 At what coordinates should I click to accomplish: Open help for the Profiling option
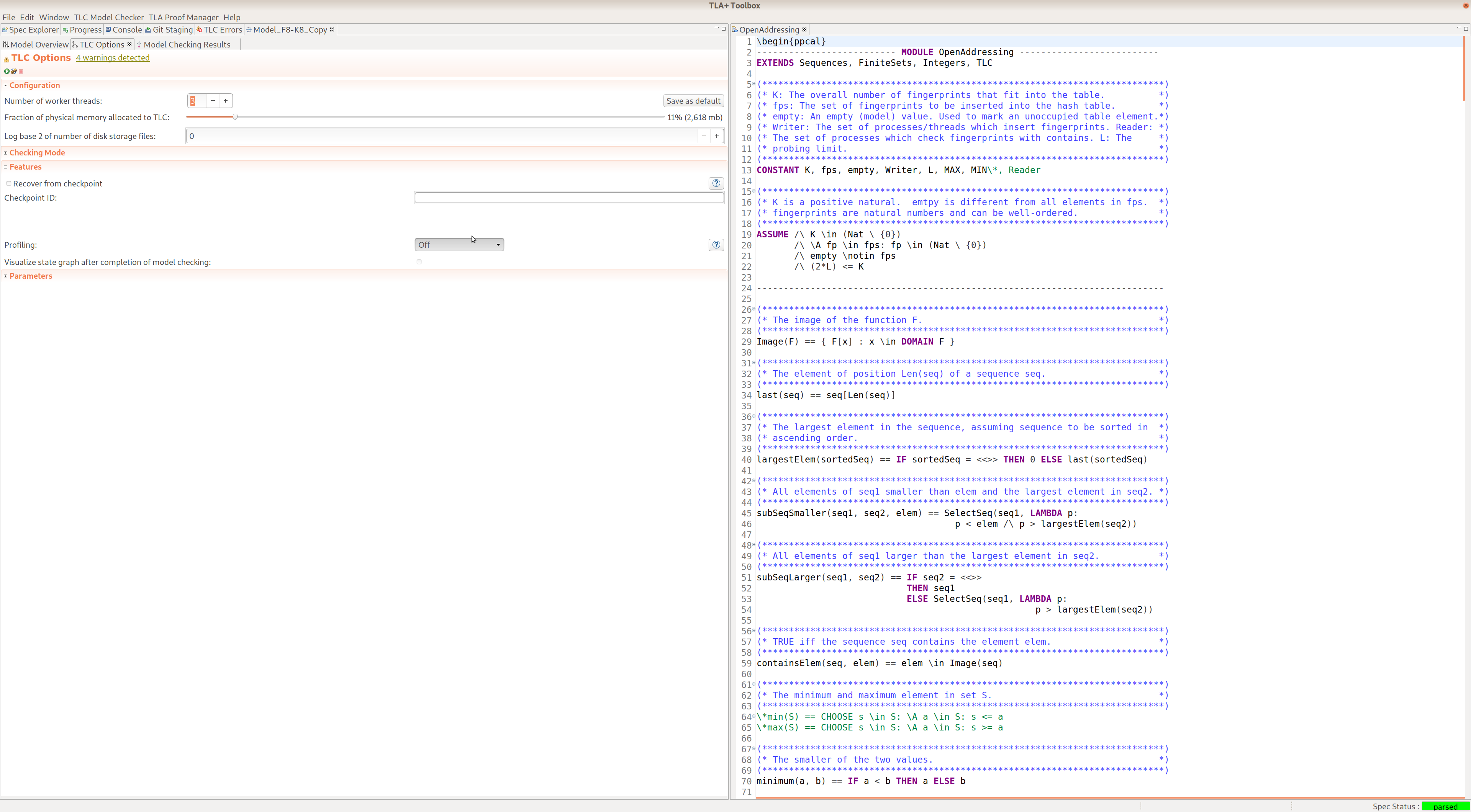(716, 245)
